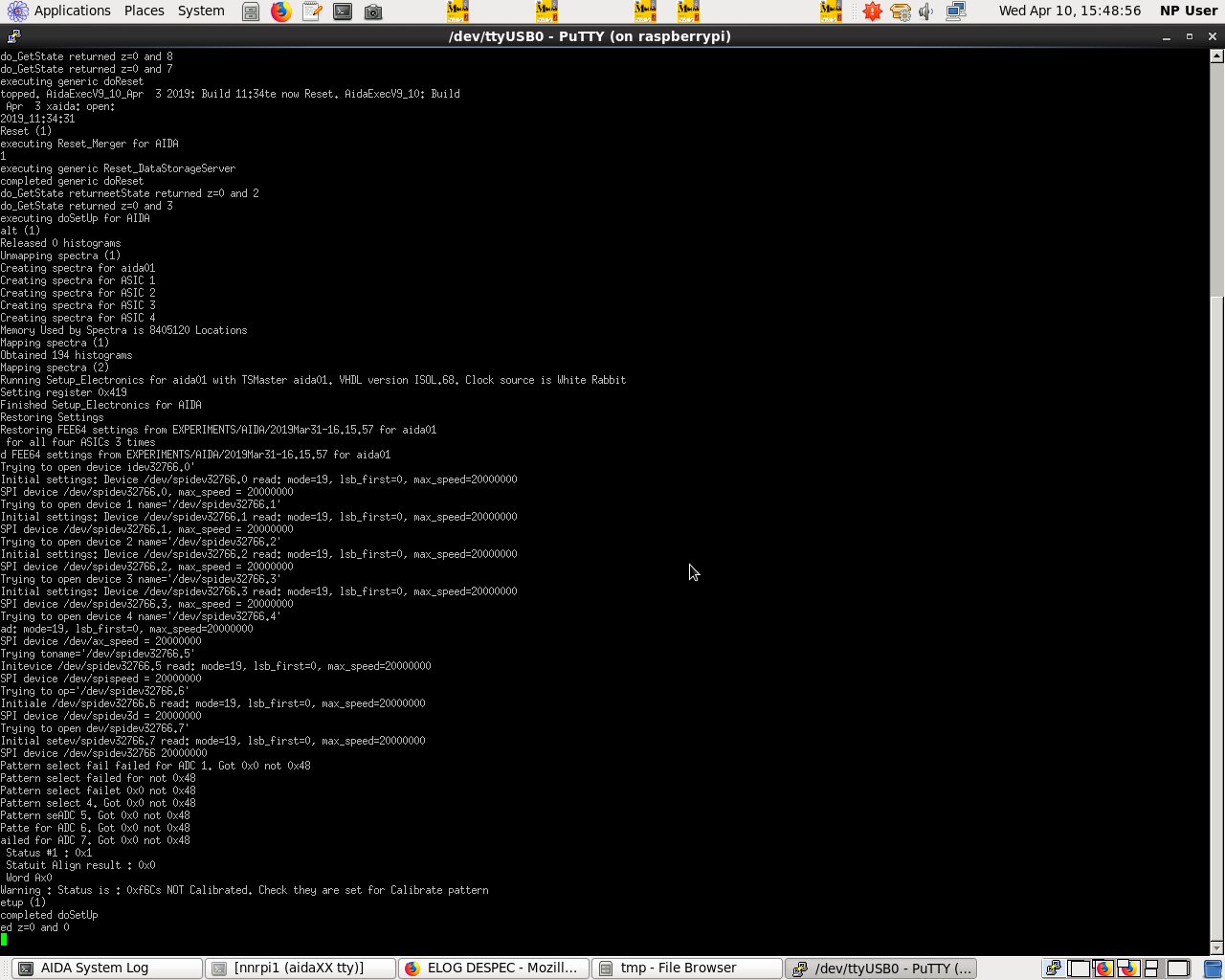The width and height of the screenshot is (1225, 980).
Task: Open the PuTTY window menu icon
Action: point(13,36)
